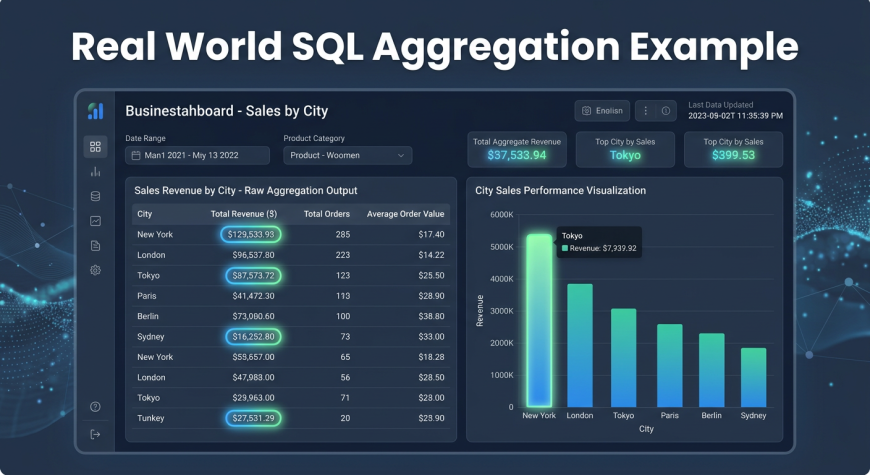Open settings gear in the sidebar
870x475 pixels.
click(95, 270)
